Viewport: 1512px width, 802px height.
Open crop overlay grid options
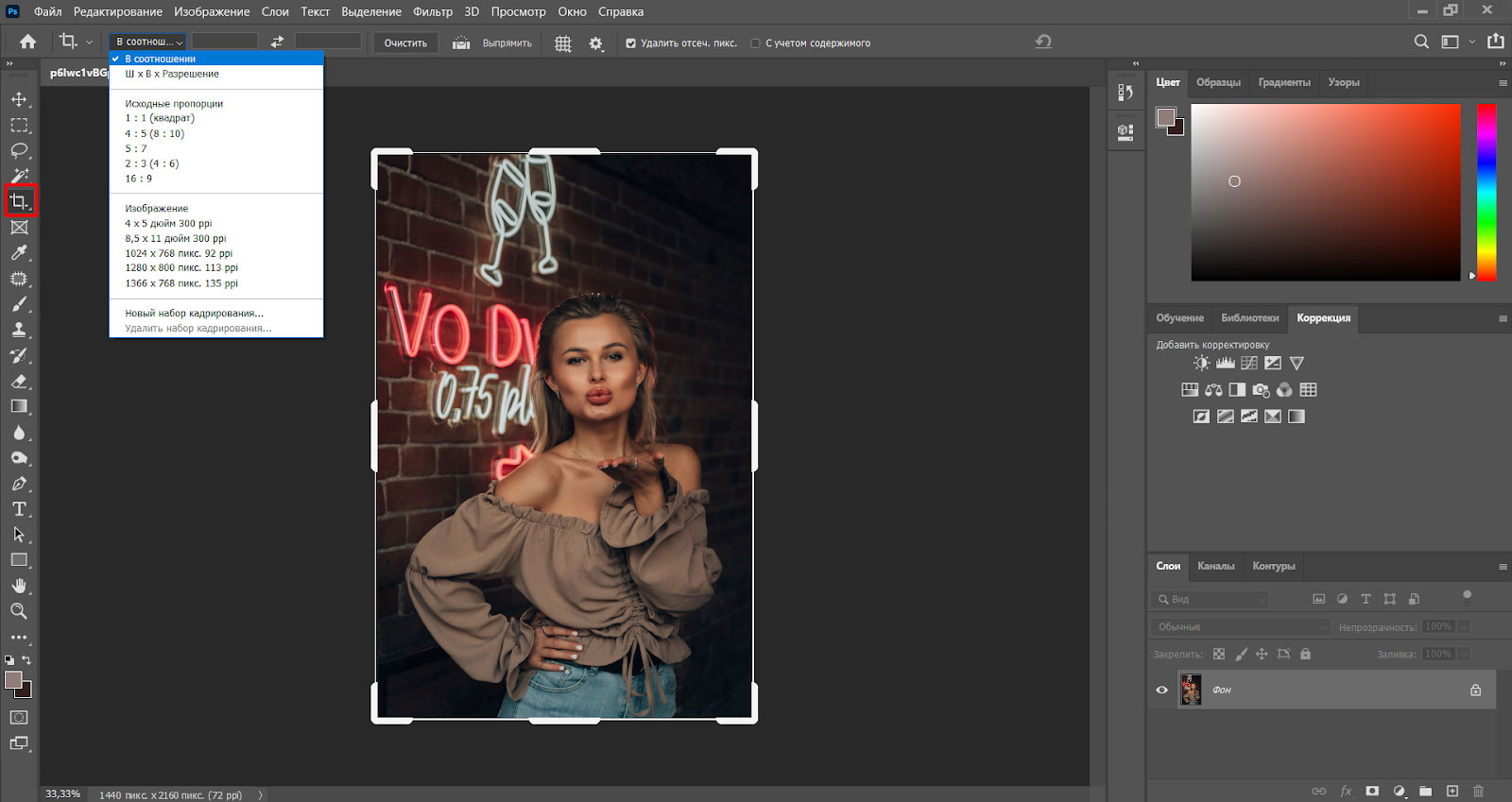click(x=563, y=43)
